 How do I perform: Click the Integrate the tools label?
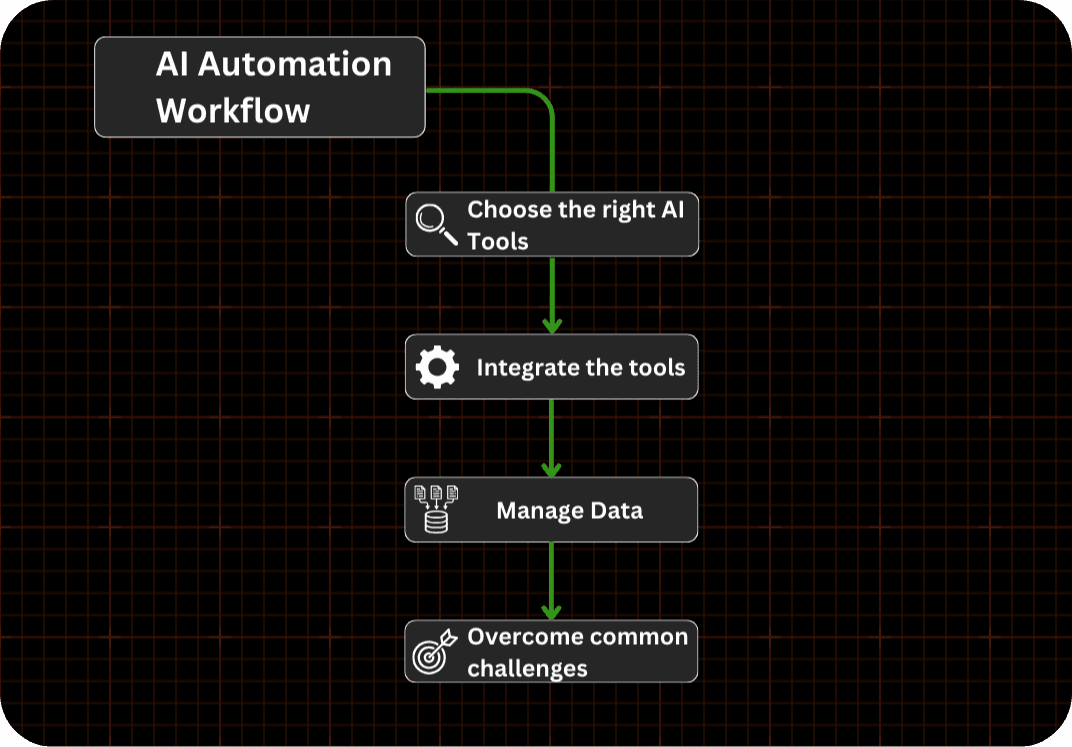click(x=580, y=368)
